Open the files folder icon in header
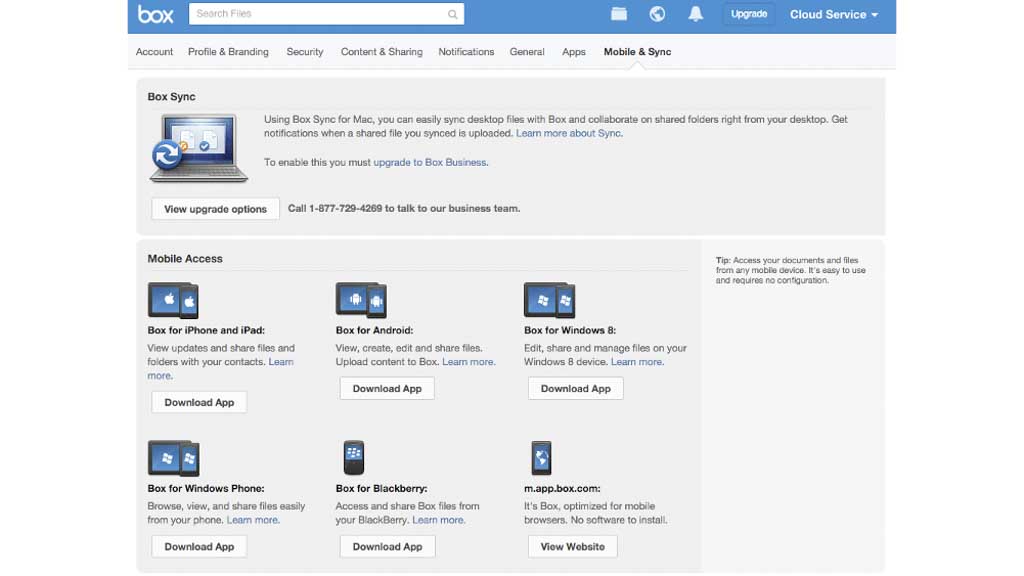Screen dimensions: 1024x576 coord(619,14)
